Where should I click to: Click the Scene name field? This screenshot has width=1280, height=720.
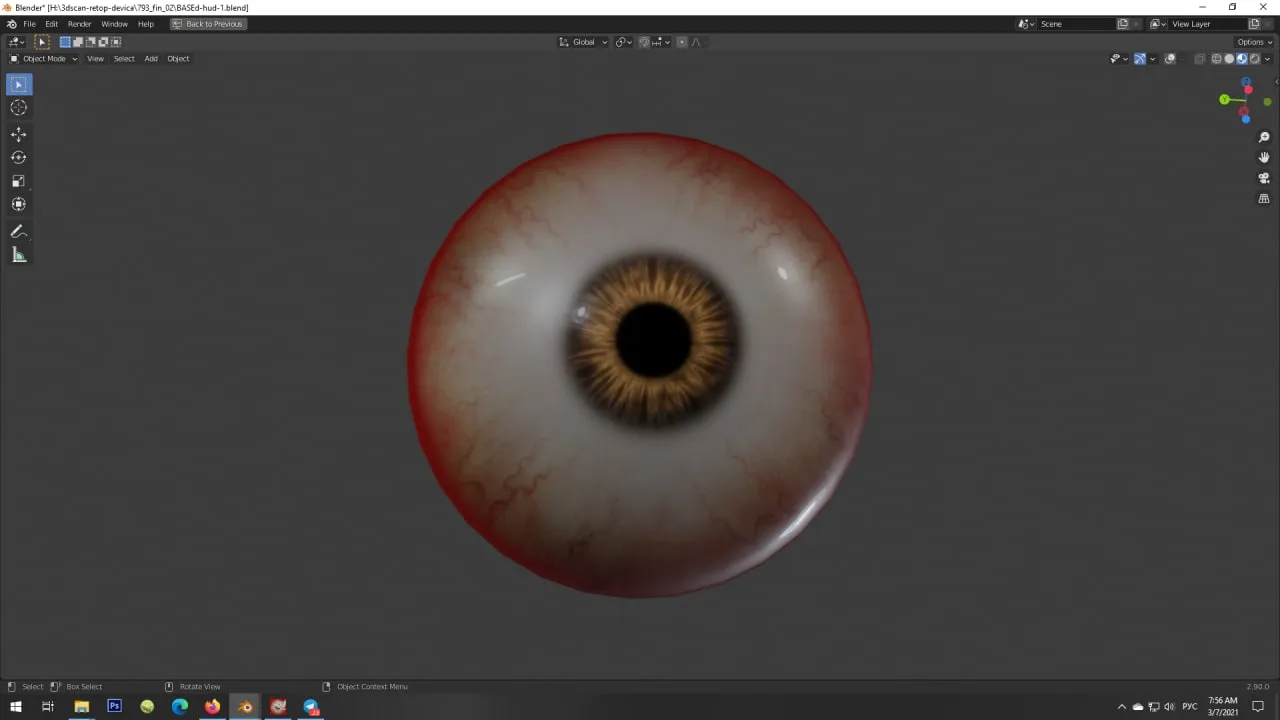click(x=1075, y=24)
